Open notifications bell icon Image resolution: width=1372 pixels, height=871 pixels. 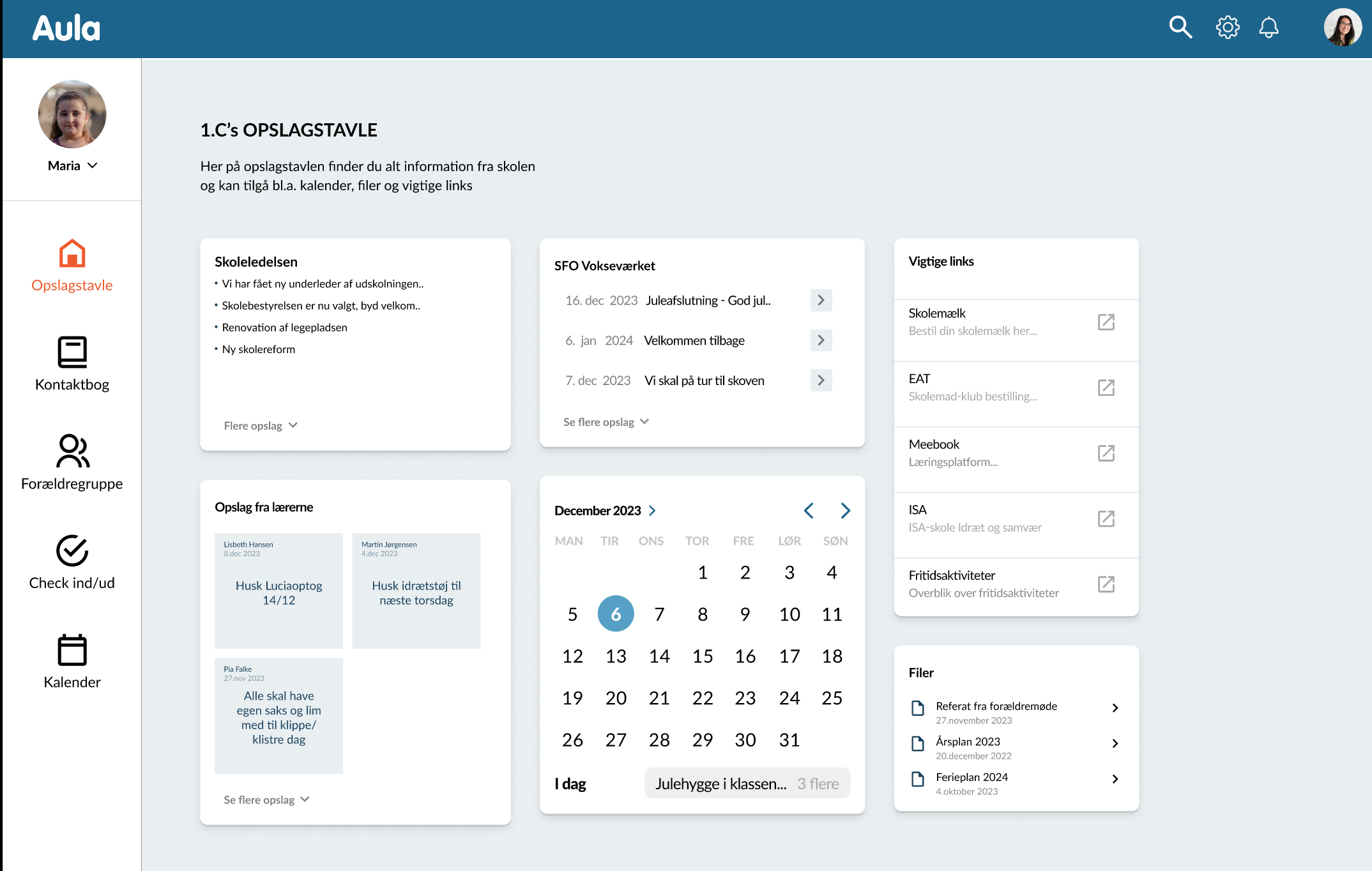(x=1269, y=28)
